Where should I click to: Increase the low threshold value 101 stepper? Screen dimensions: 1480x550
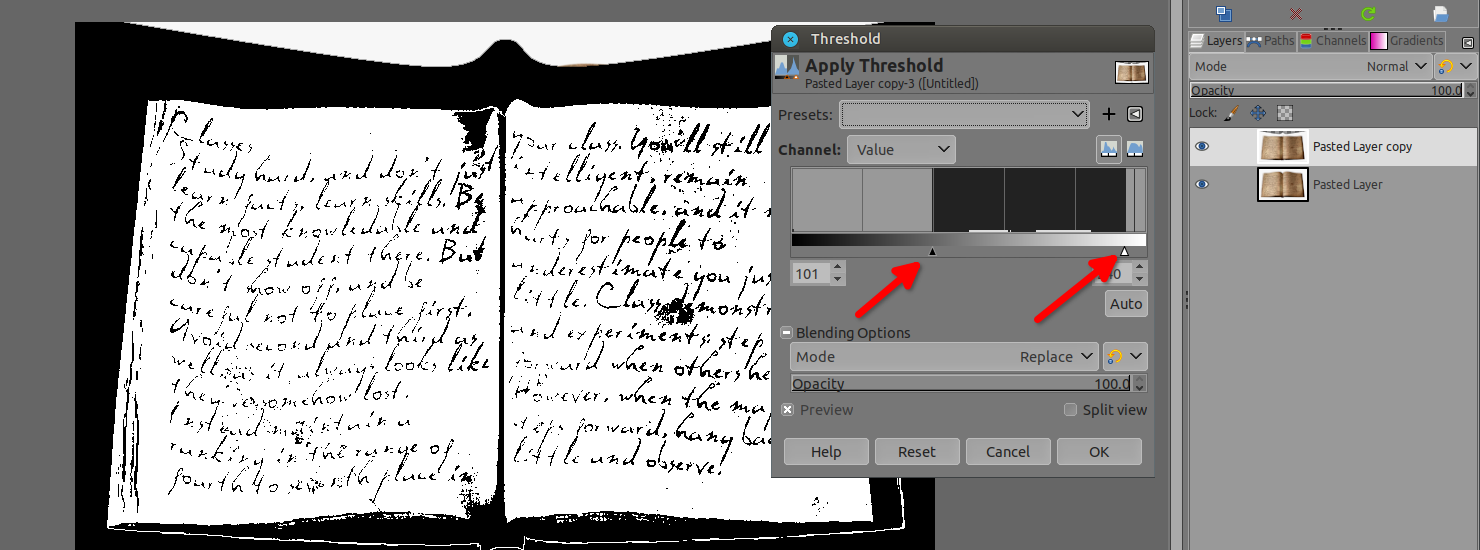838,268
